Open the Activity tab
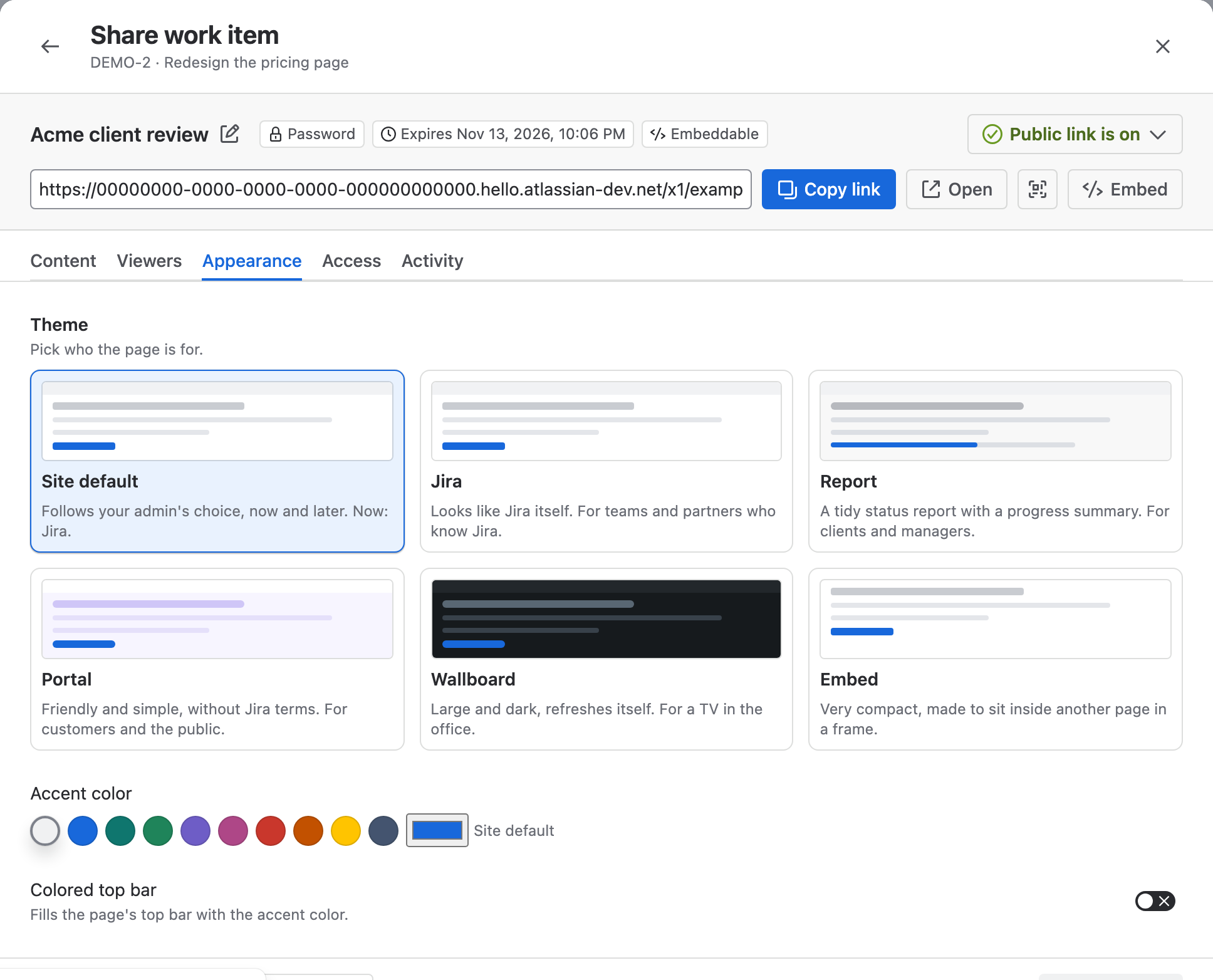1213x980 pixels. click(432, 261)
